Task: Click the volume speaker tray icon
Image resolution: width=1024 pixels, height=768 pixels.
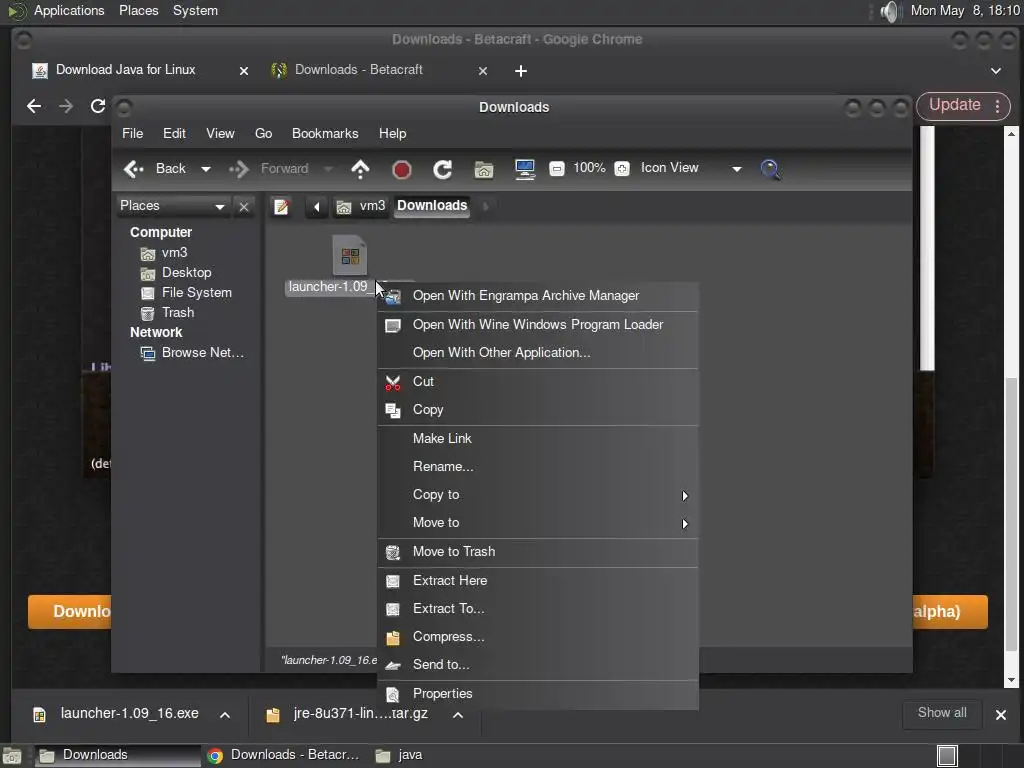Action: (889, 11)
